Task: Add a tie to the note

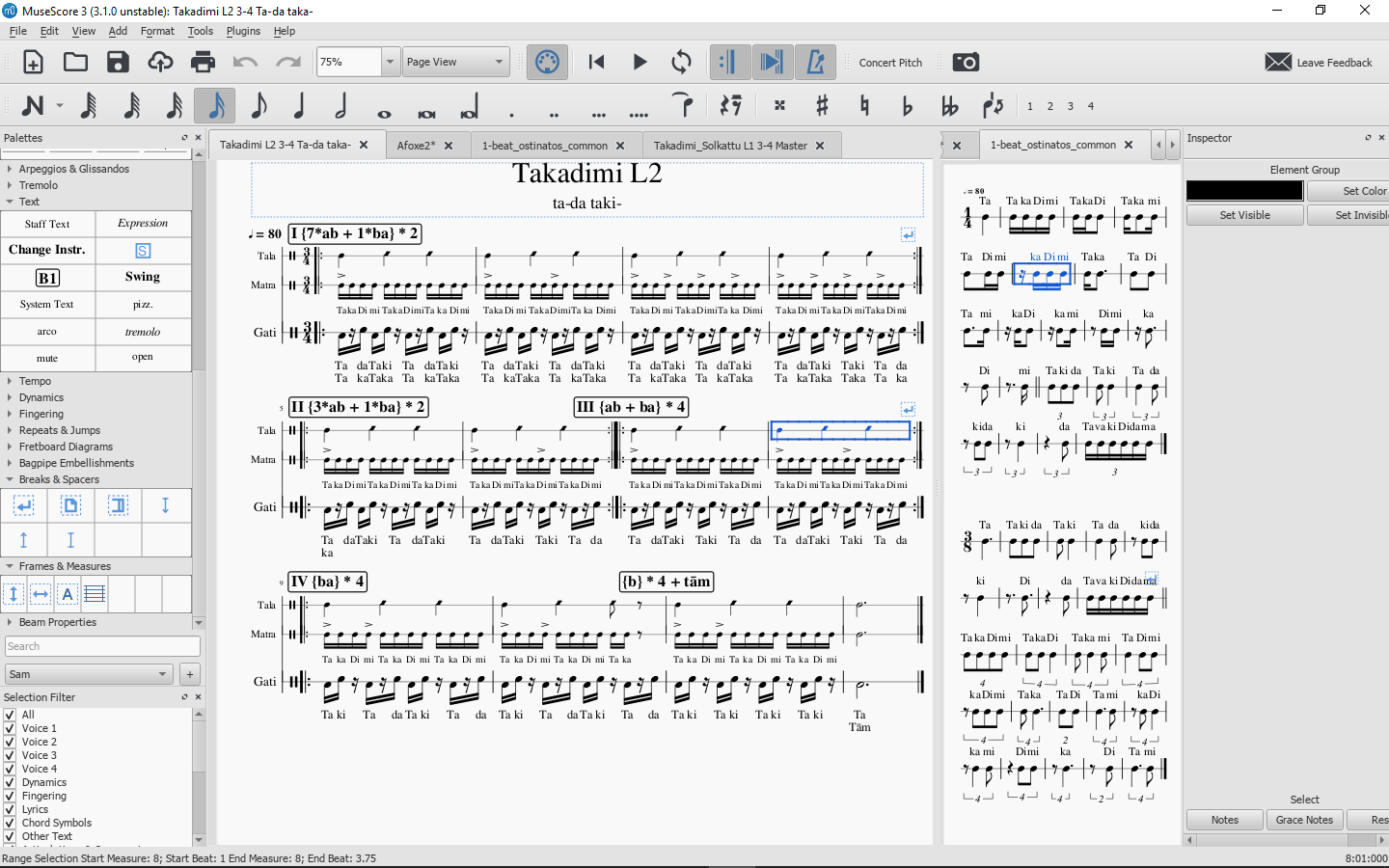Action: coord(683,105)
